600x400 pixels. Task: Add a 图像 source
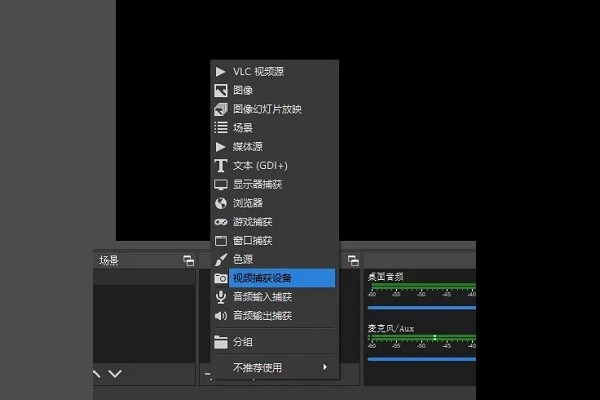(x=274, y=90)
